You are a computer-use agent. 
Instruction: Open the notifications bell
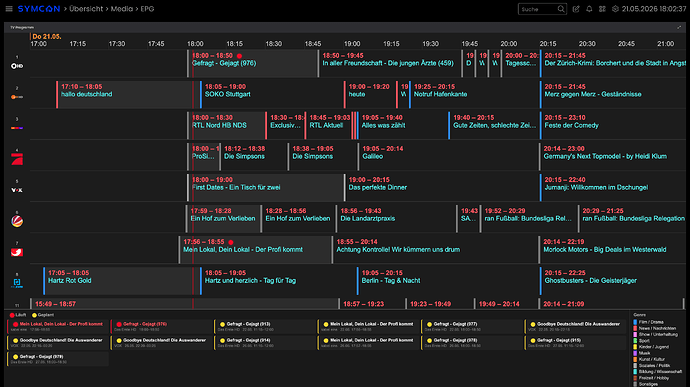(589, 9)
